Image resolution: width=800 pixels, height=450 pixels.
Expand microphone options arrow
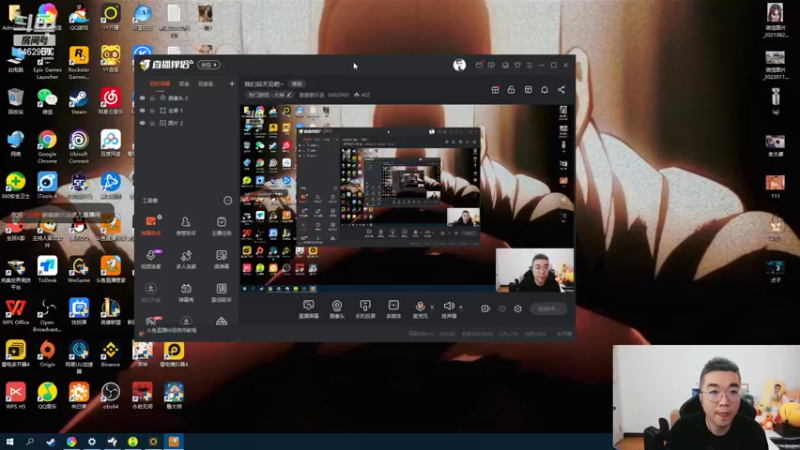point(432,307)
